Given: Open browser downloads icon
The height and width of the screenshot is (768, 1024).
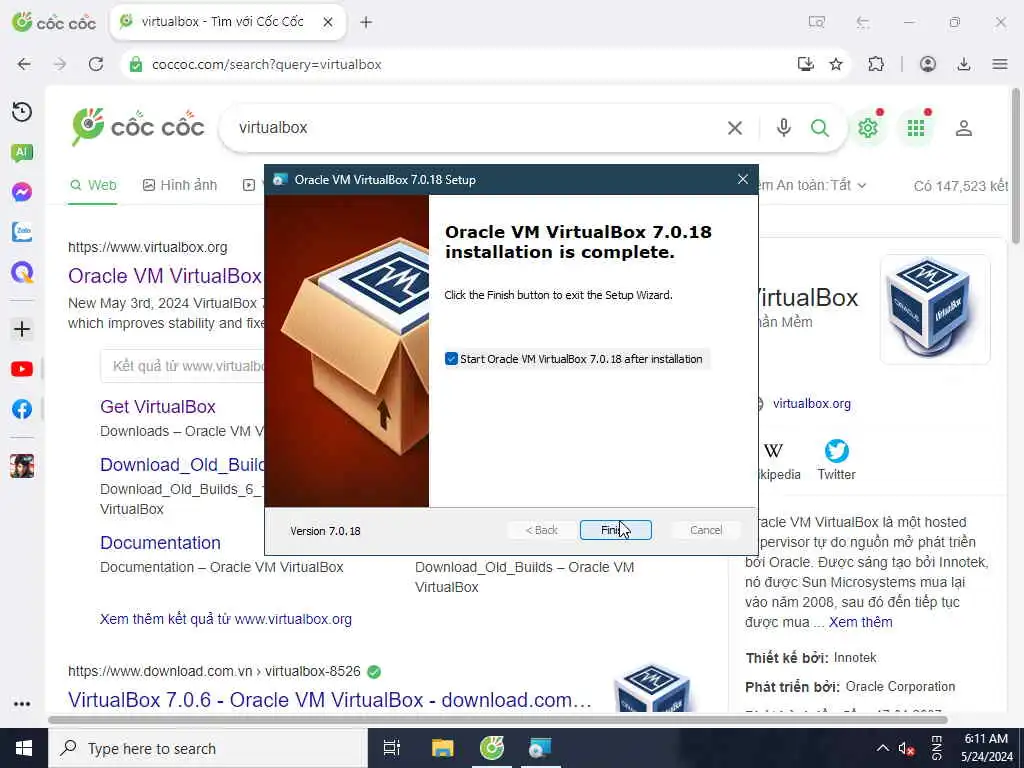Looking at the screenshot, I should coord(964,64).
